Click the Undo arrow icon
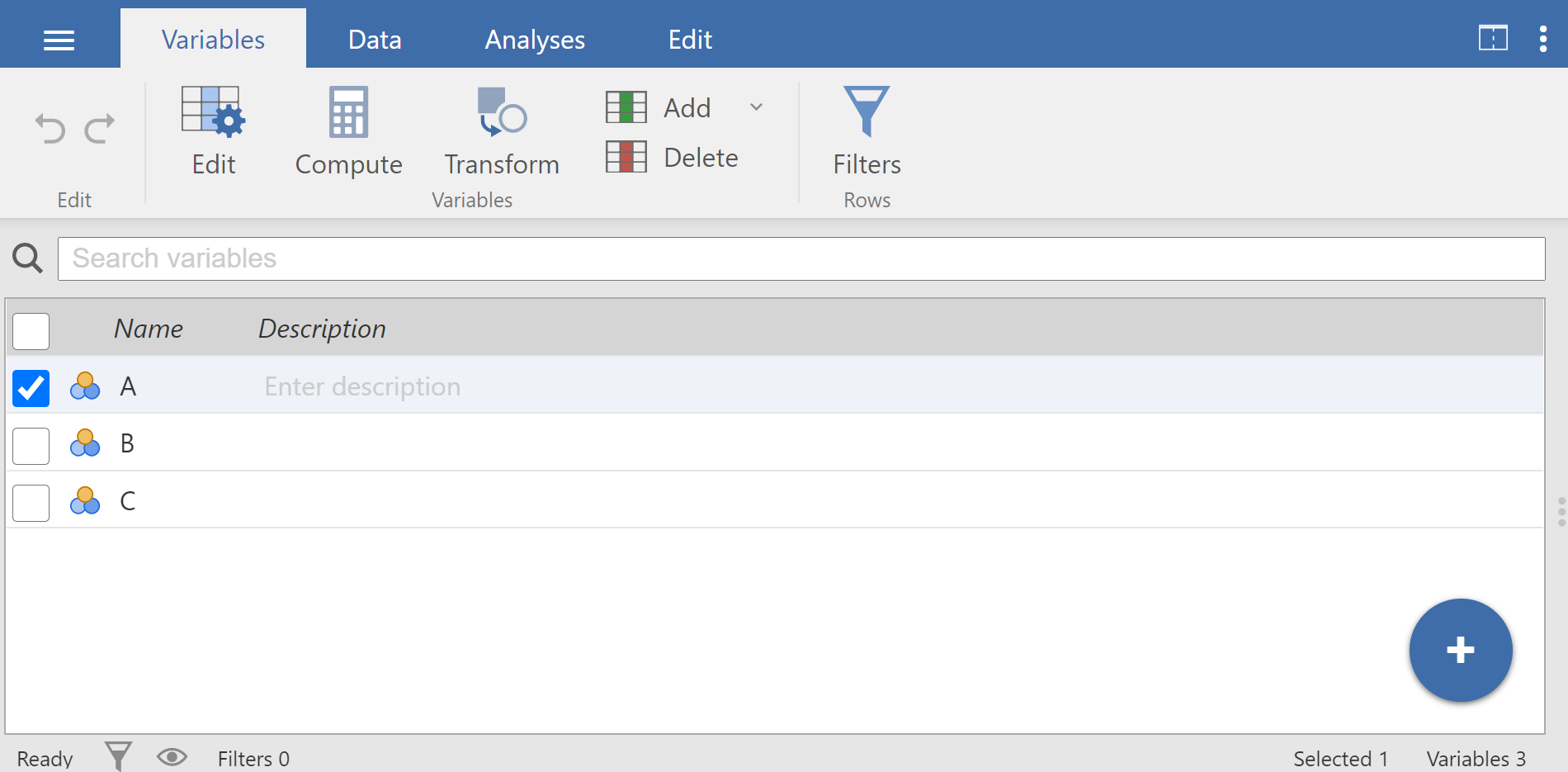 pyautogui.click(x=50, y=129)
